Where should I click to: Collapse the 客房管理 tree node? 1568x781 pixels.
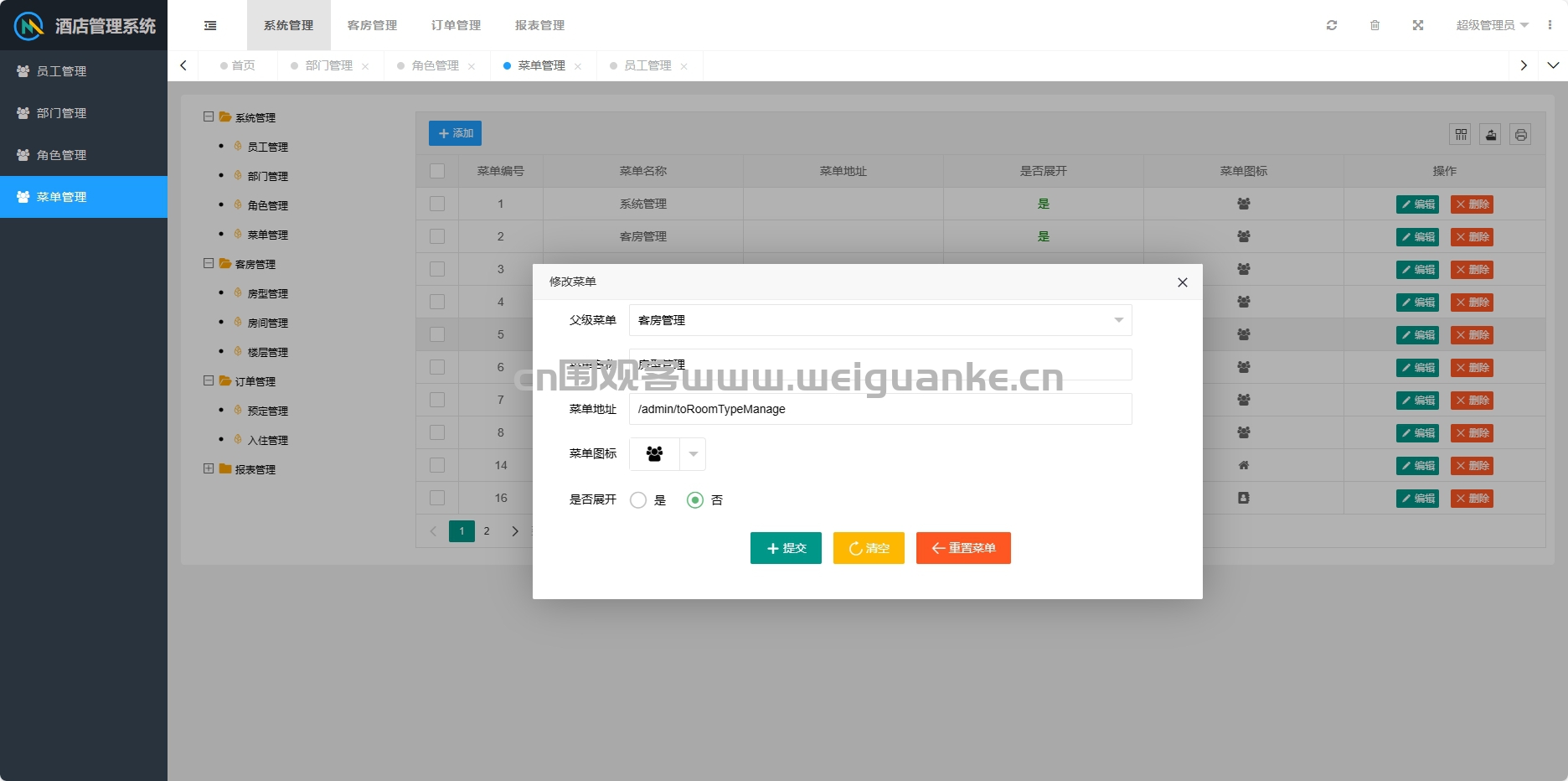[209, 264]
